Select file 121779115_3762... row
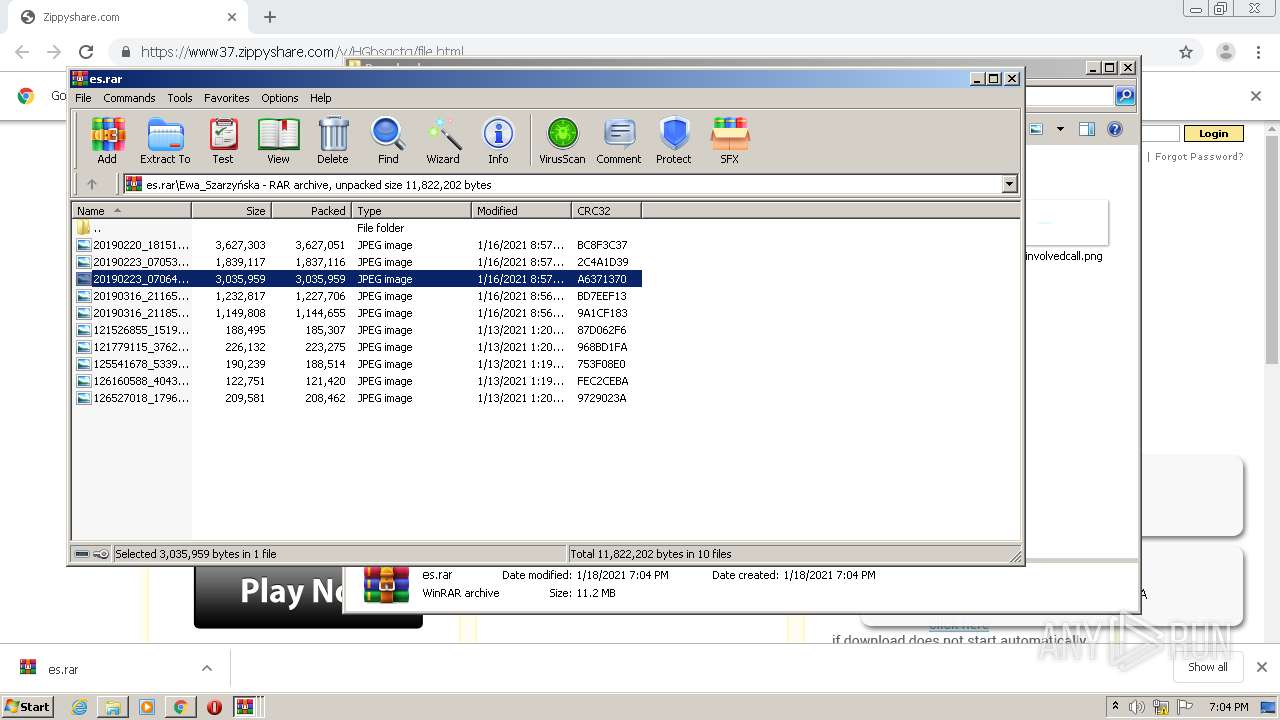 click(x=356, y=347)
